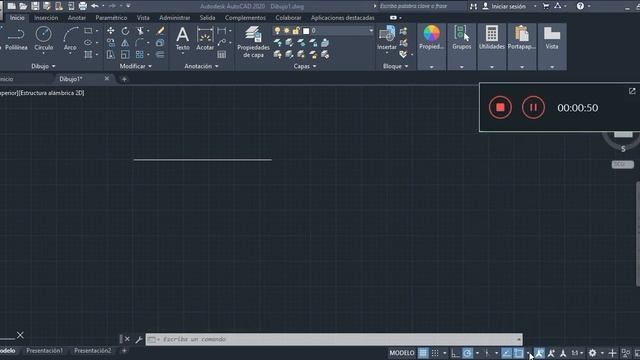The width and height of the screenshot is (640, 360).
Task: Select the Polilínea drawing tool
Action: tap(16, 39)
